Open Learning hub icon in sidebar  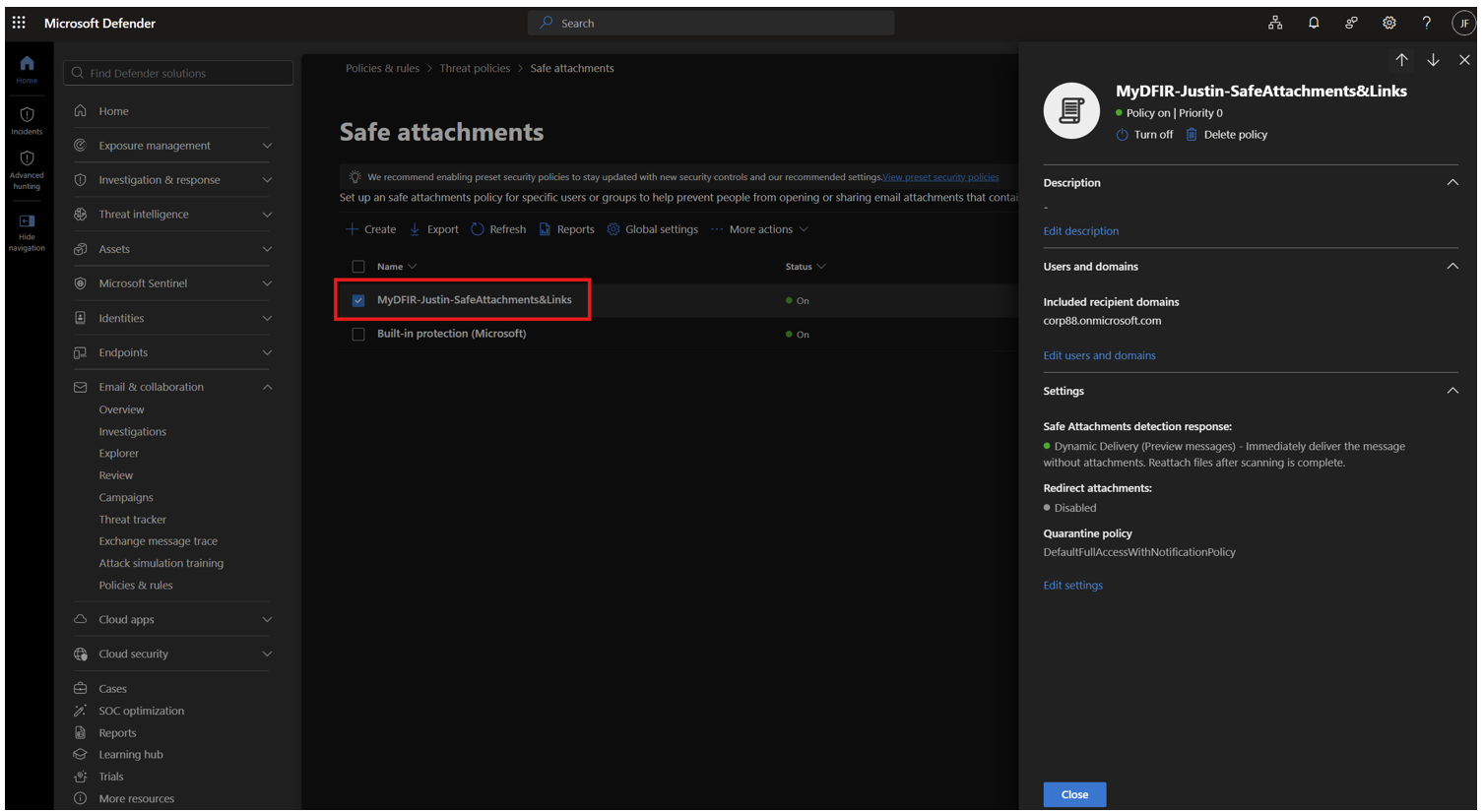[x=81, y=755]
